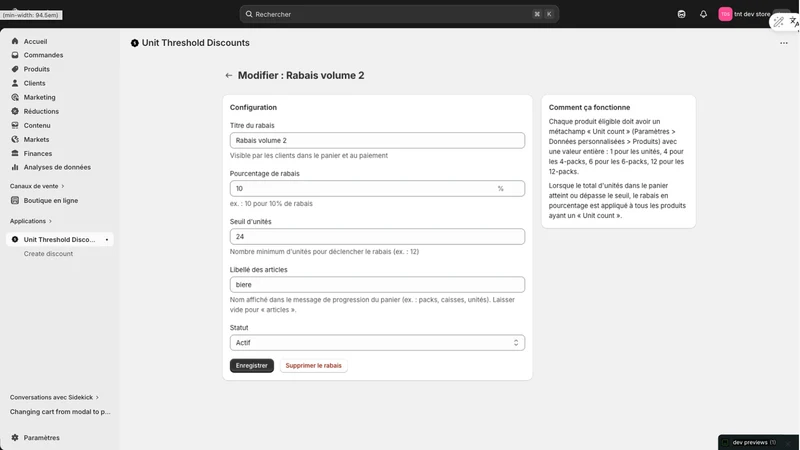Click the search magnifier icon

(x=249, y=14)
